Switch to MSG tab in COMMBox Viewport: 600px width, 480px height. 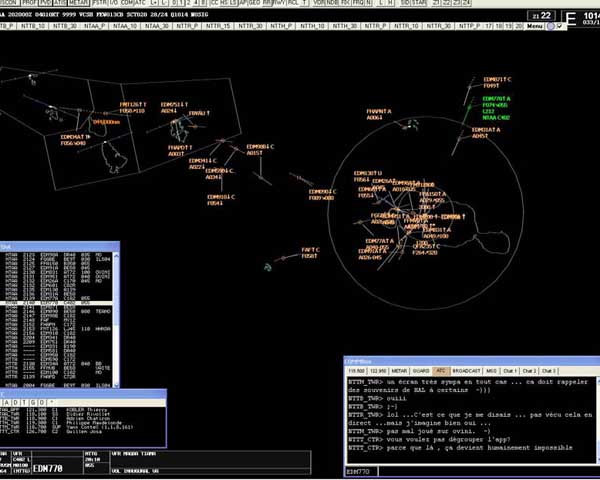[491, 371]
